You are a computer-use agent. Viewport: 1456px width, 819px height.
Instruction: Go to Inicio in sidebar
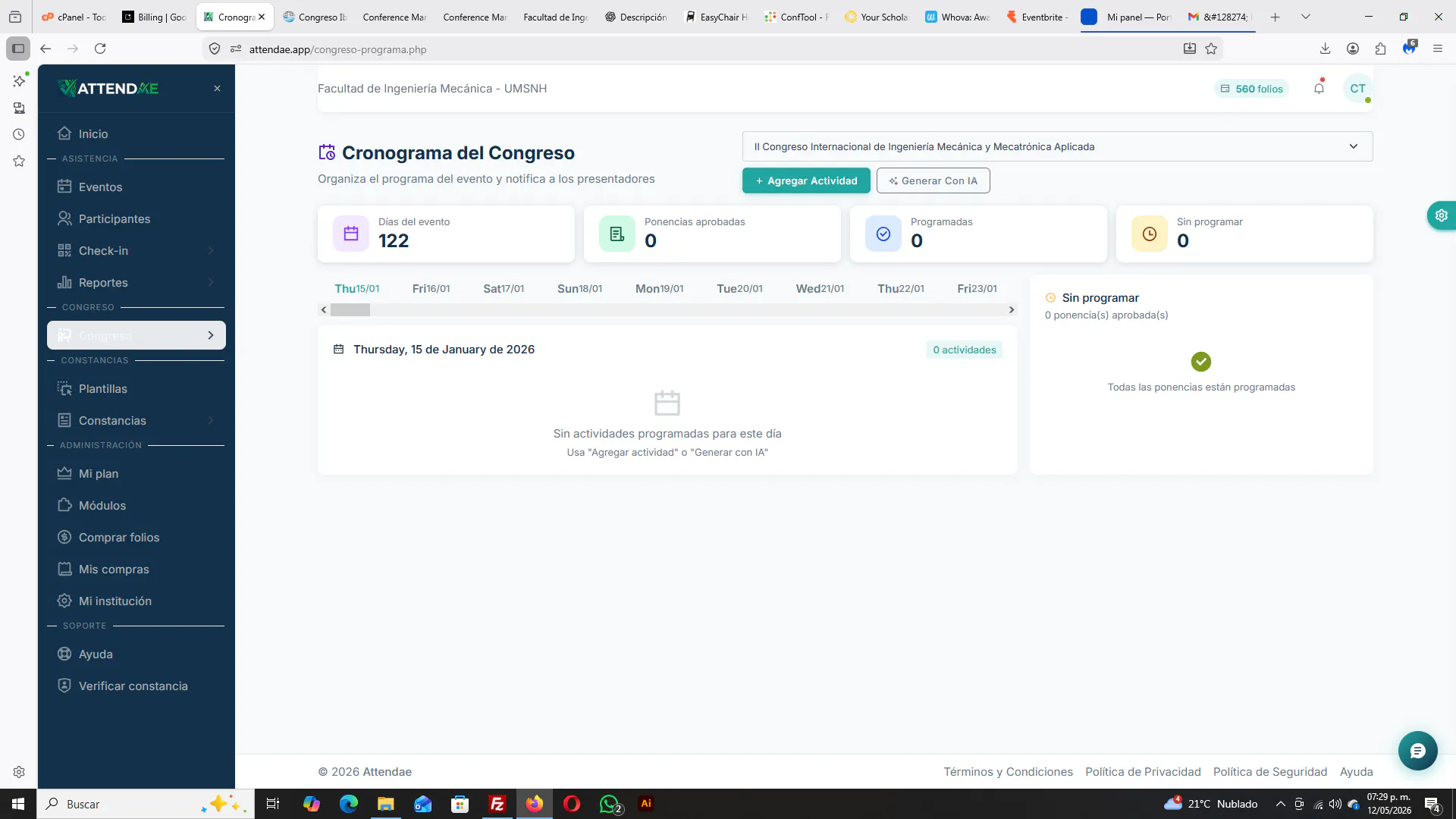click(x=136, y=133)
